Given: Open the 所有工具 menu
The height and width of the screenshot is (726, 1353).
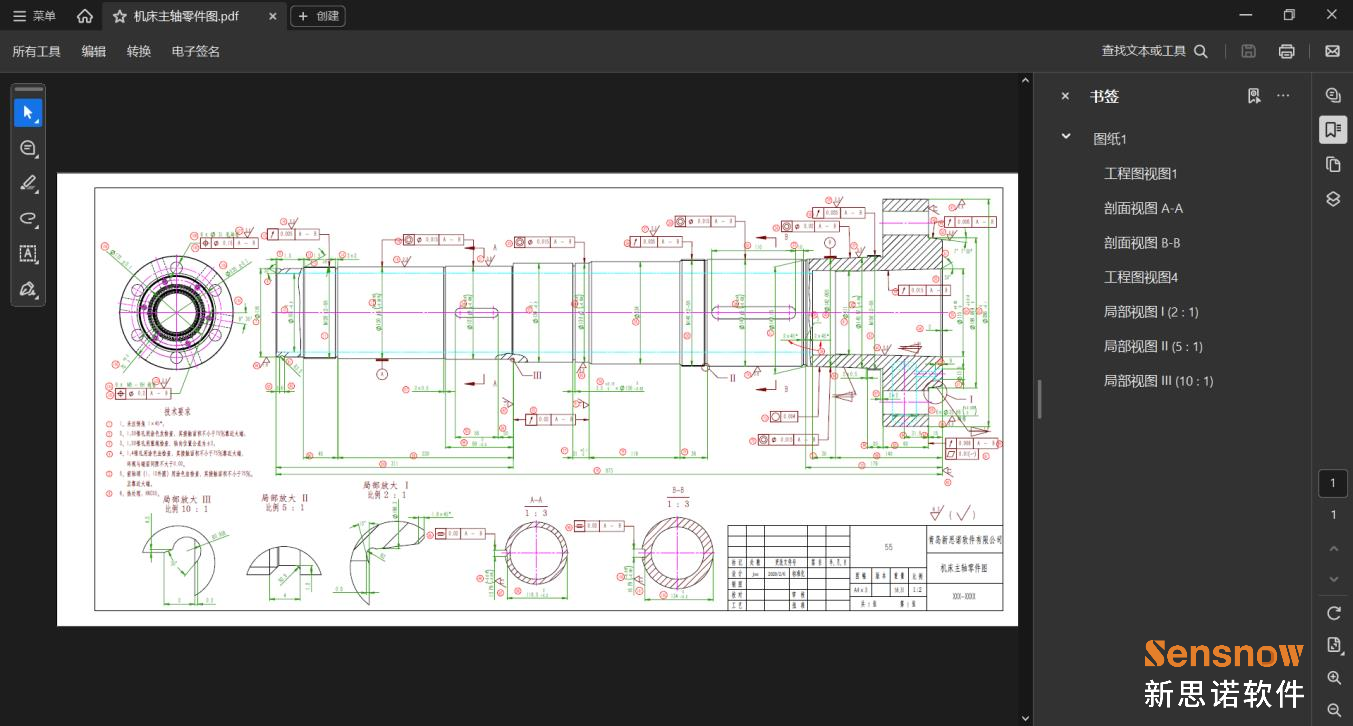Looking at the screenshot, I should tap(36, 51).
